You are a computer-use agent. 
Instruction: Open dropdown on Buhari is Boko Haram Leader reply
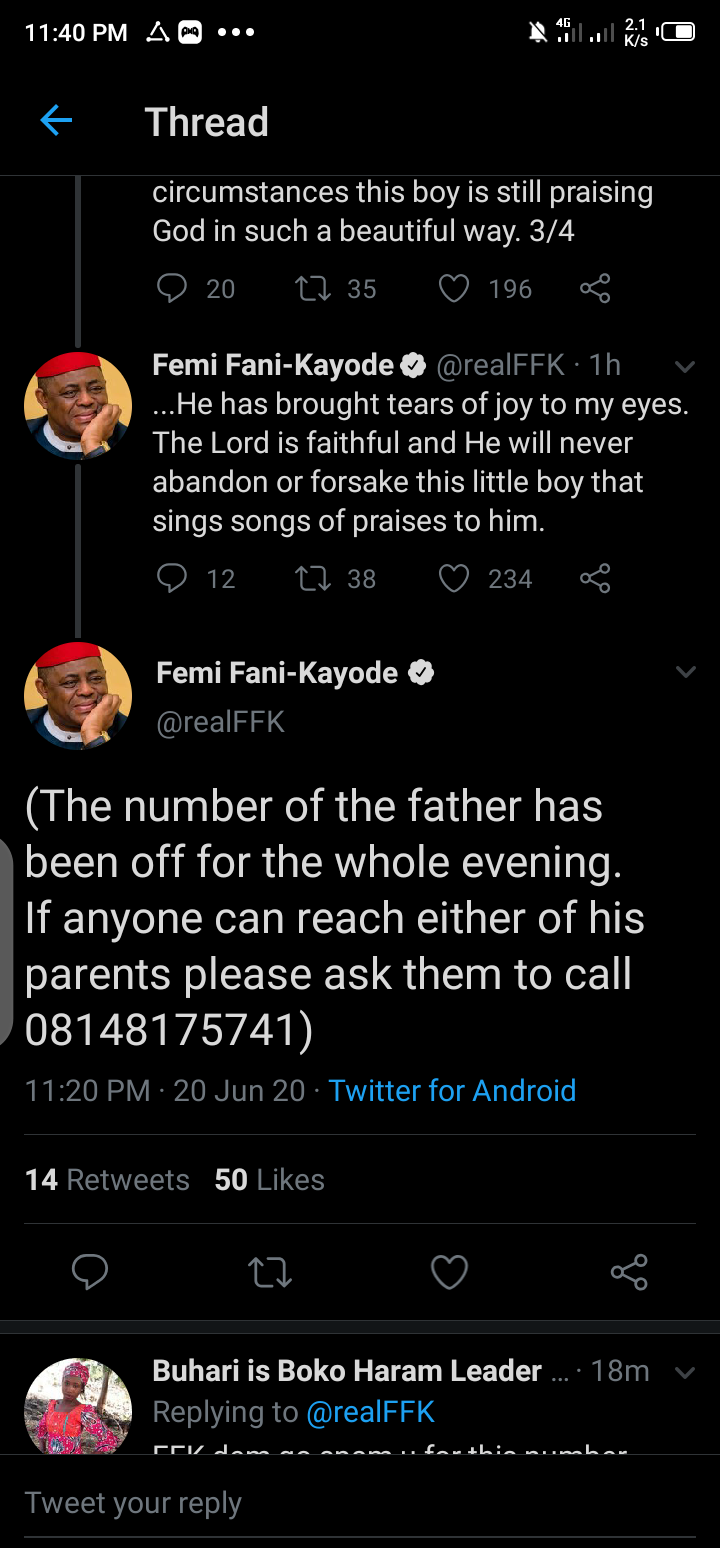685,1372
